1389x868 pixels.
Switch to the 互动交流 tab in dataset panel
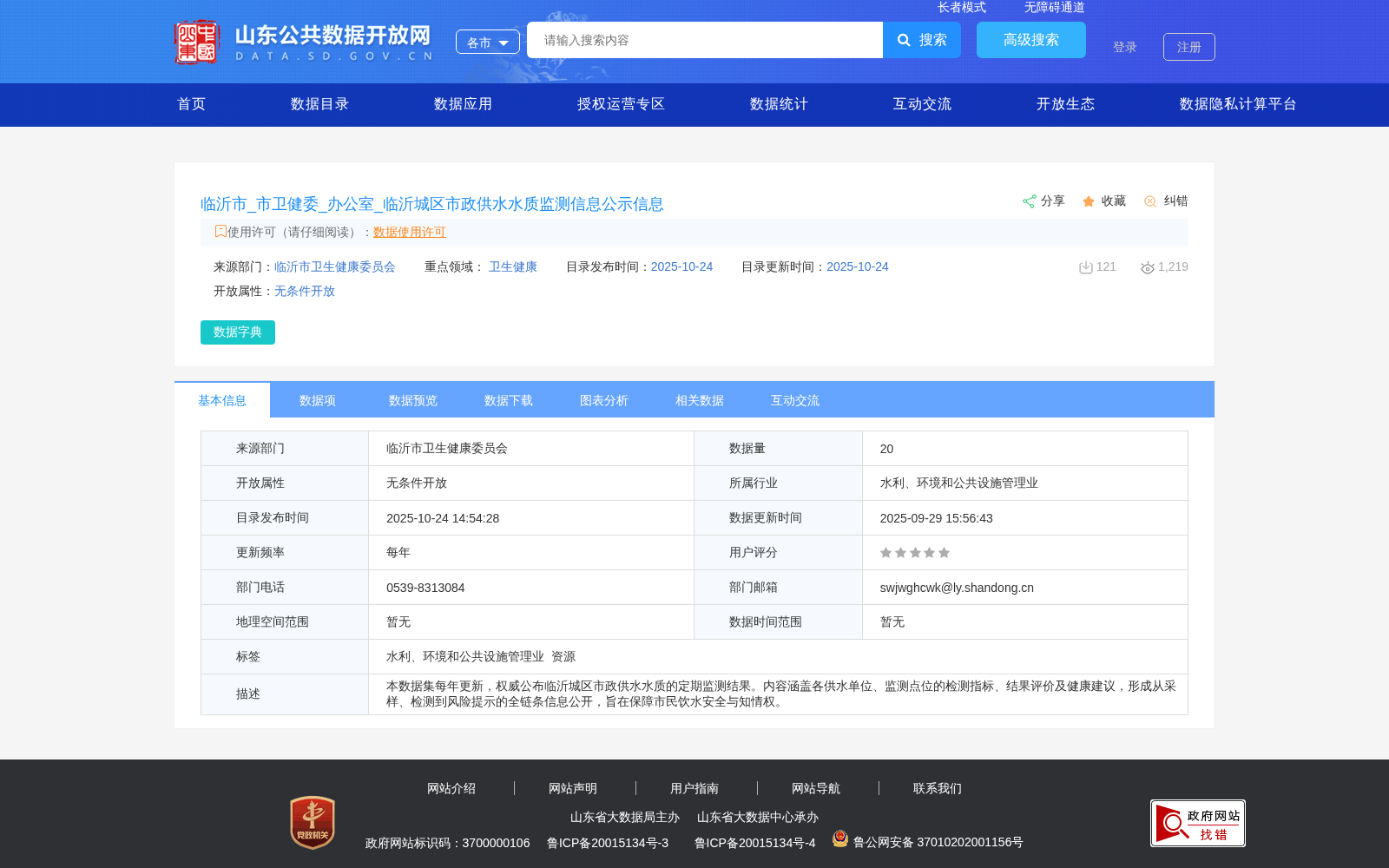click(x=795, y=400)
